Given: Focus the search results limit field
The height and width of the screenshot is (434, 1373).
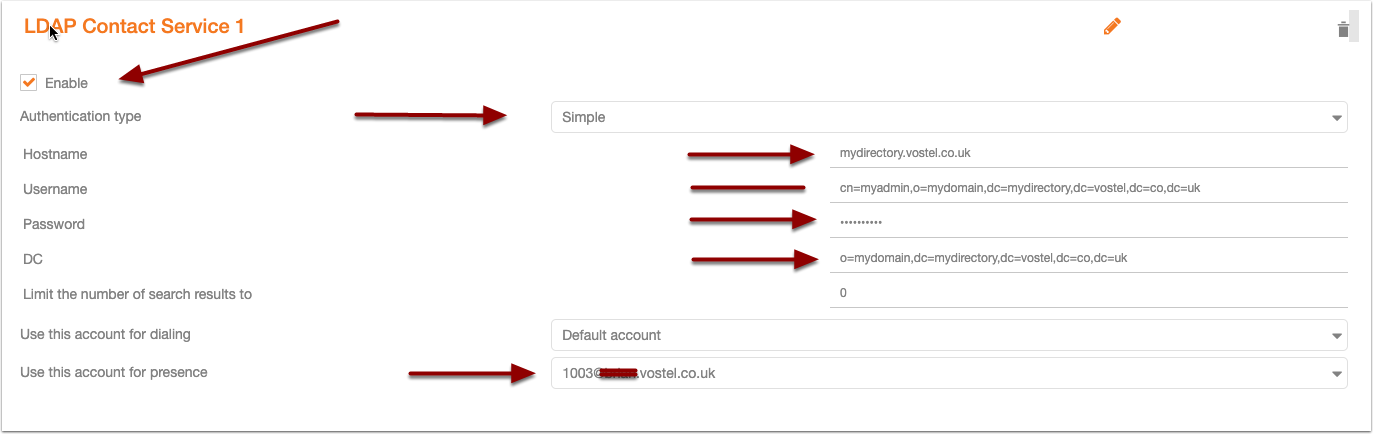Looking at the screenshot, I should pos(1088,293).
